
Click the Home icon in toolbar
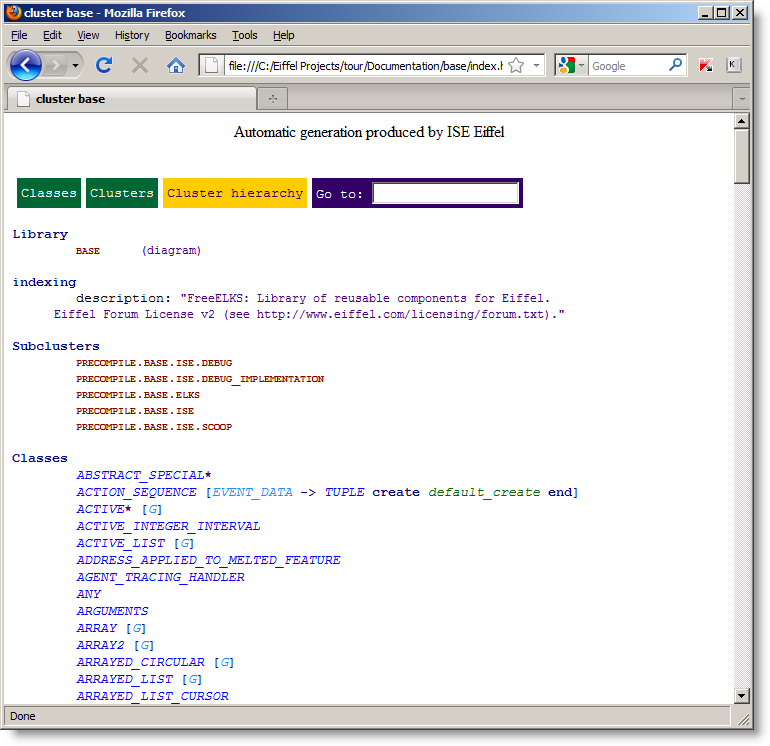tap(176, 65)
